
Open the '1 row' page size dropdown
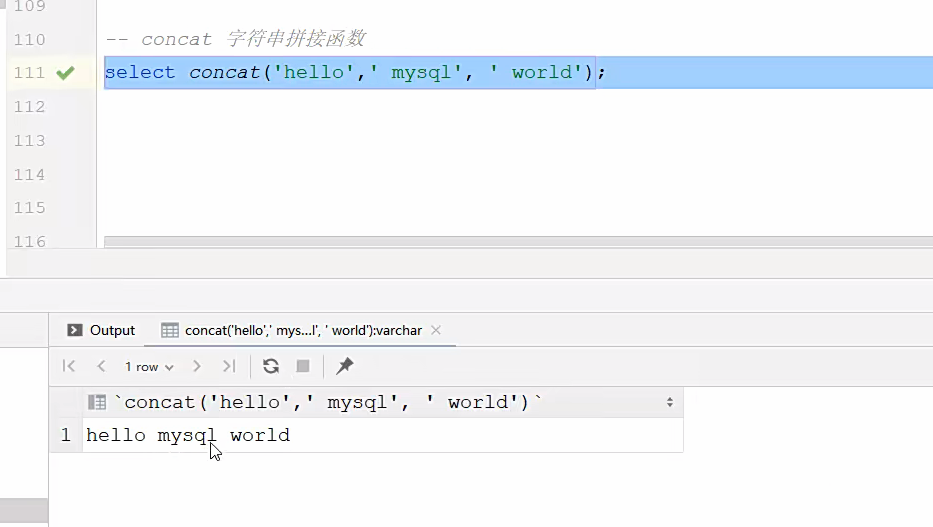tap(149, 367)
